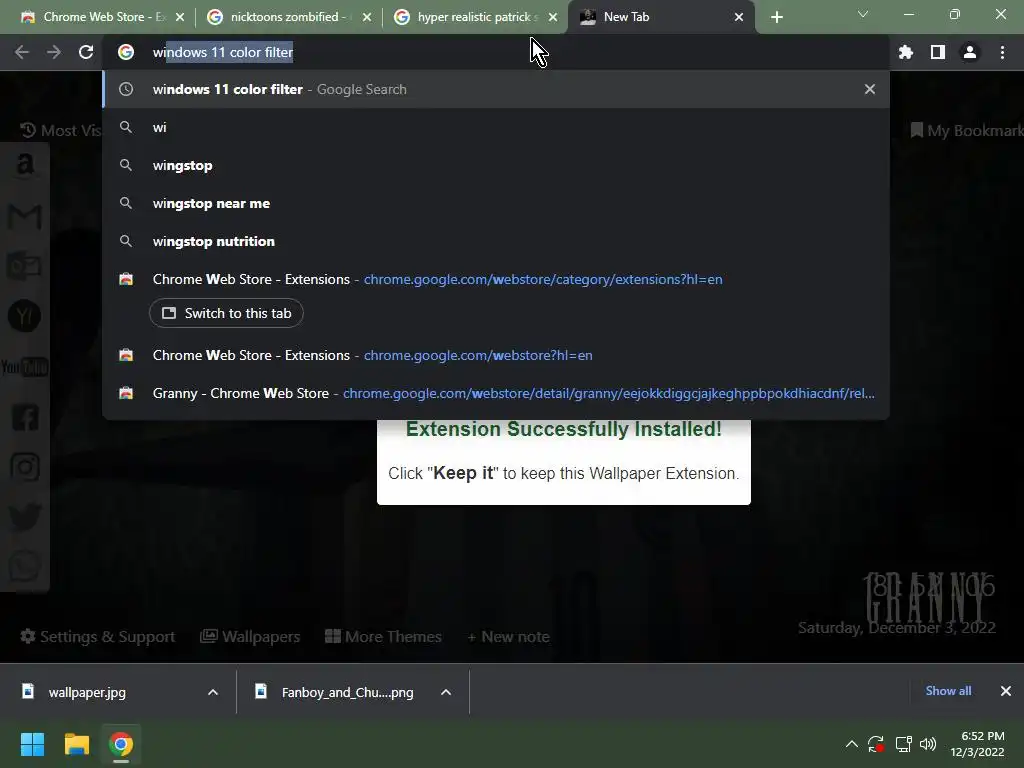Viewport: 1024px width, 768px height.
Task: Open the webstore category/extensions URL suggestion
Action: 496,280
